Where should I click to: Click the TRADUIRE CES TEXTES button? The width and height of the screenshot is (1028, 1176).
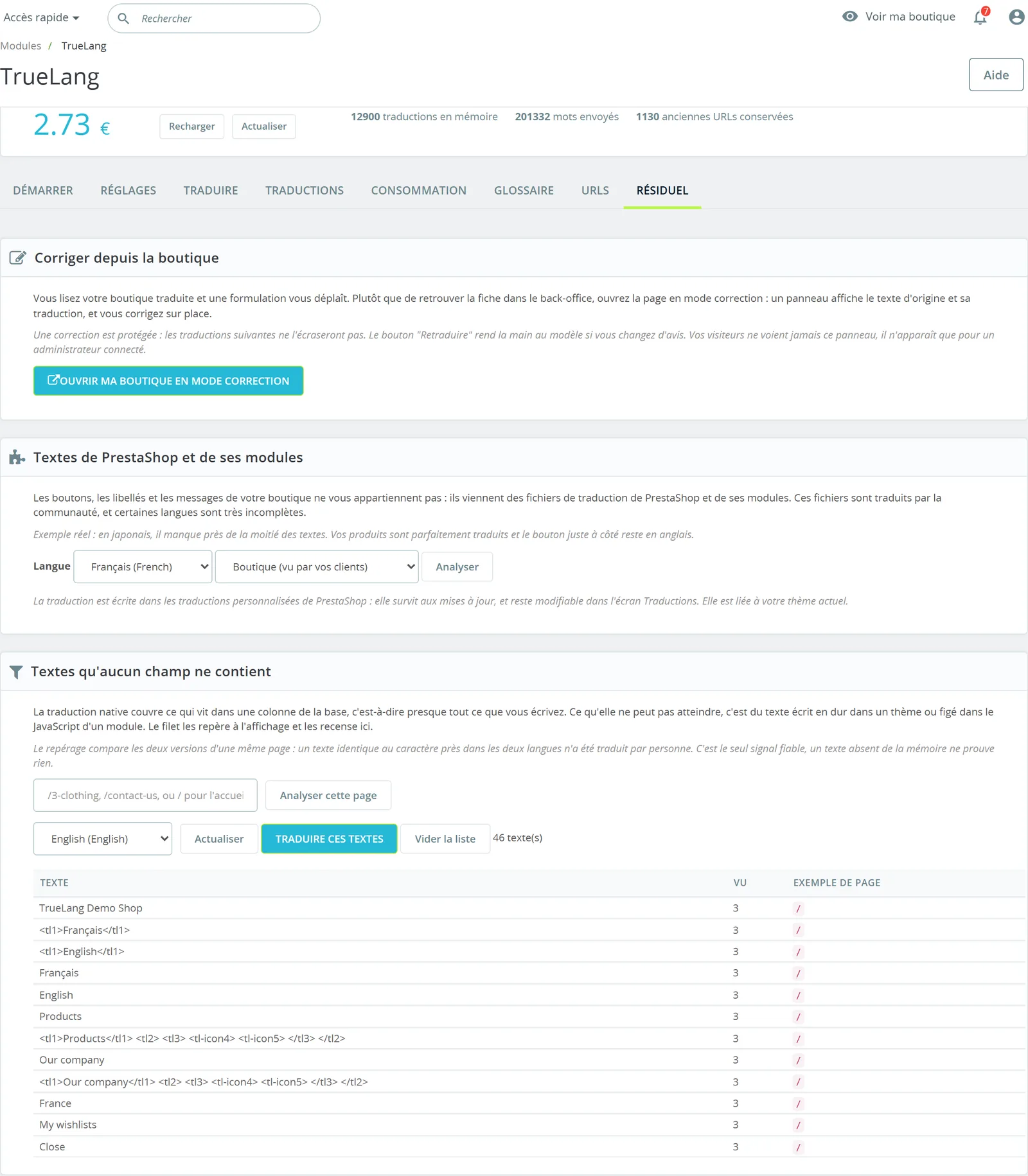click(x=330, y=839)
